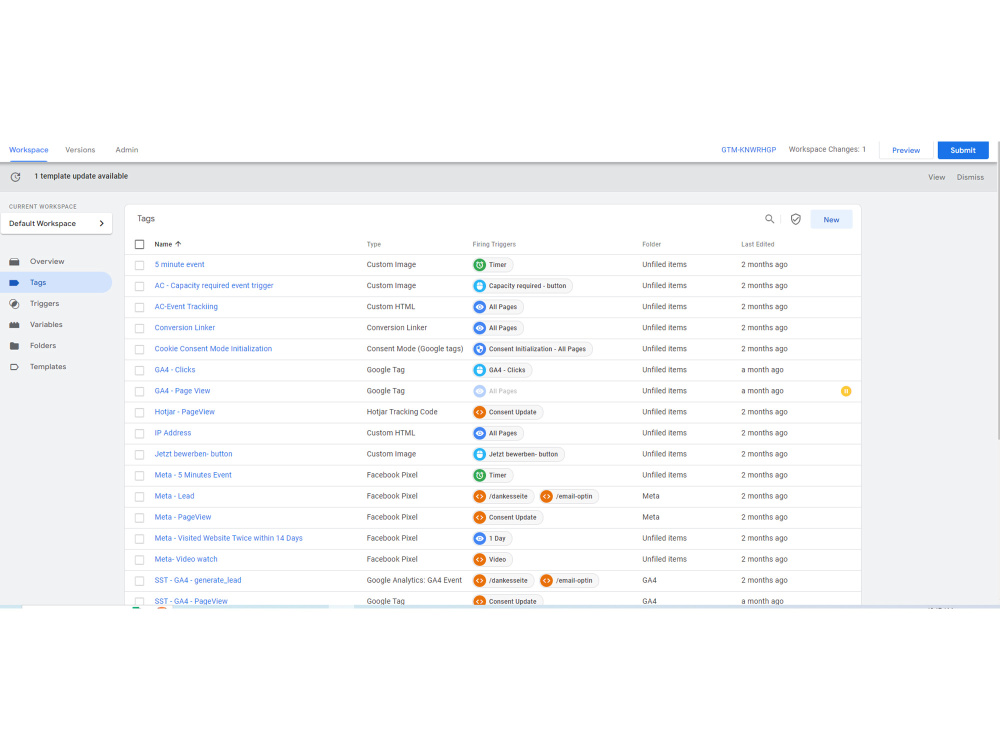Image resolution: width=1000 pixels, height=750 pixels.
Task: Click the /email-optin trigger on Meta - Lead
Action: [x=569, y=496]
